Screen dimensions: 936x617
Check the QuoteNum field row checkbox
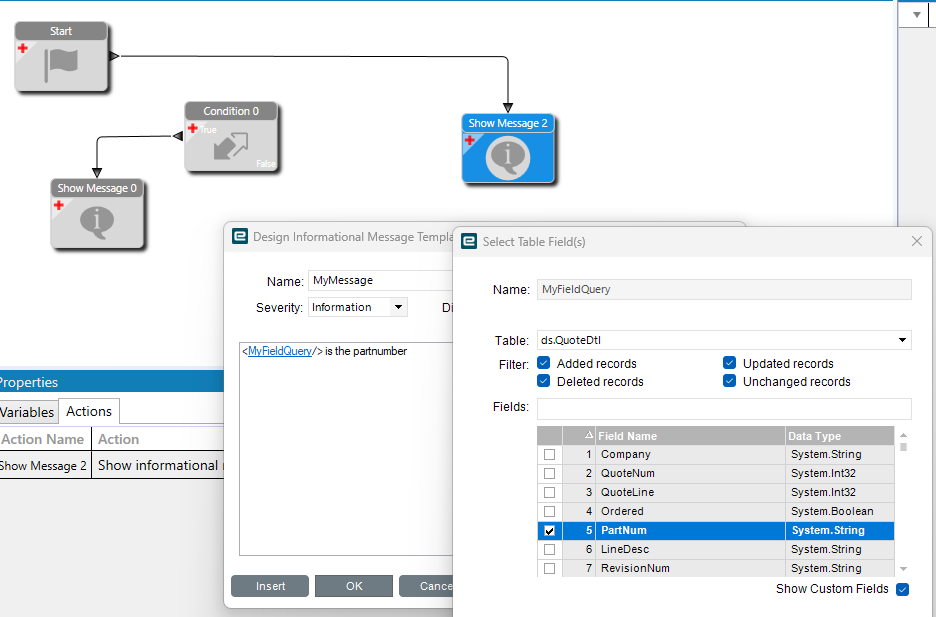[x=549, y=473]
